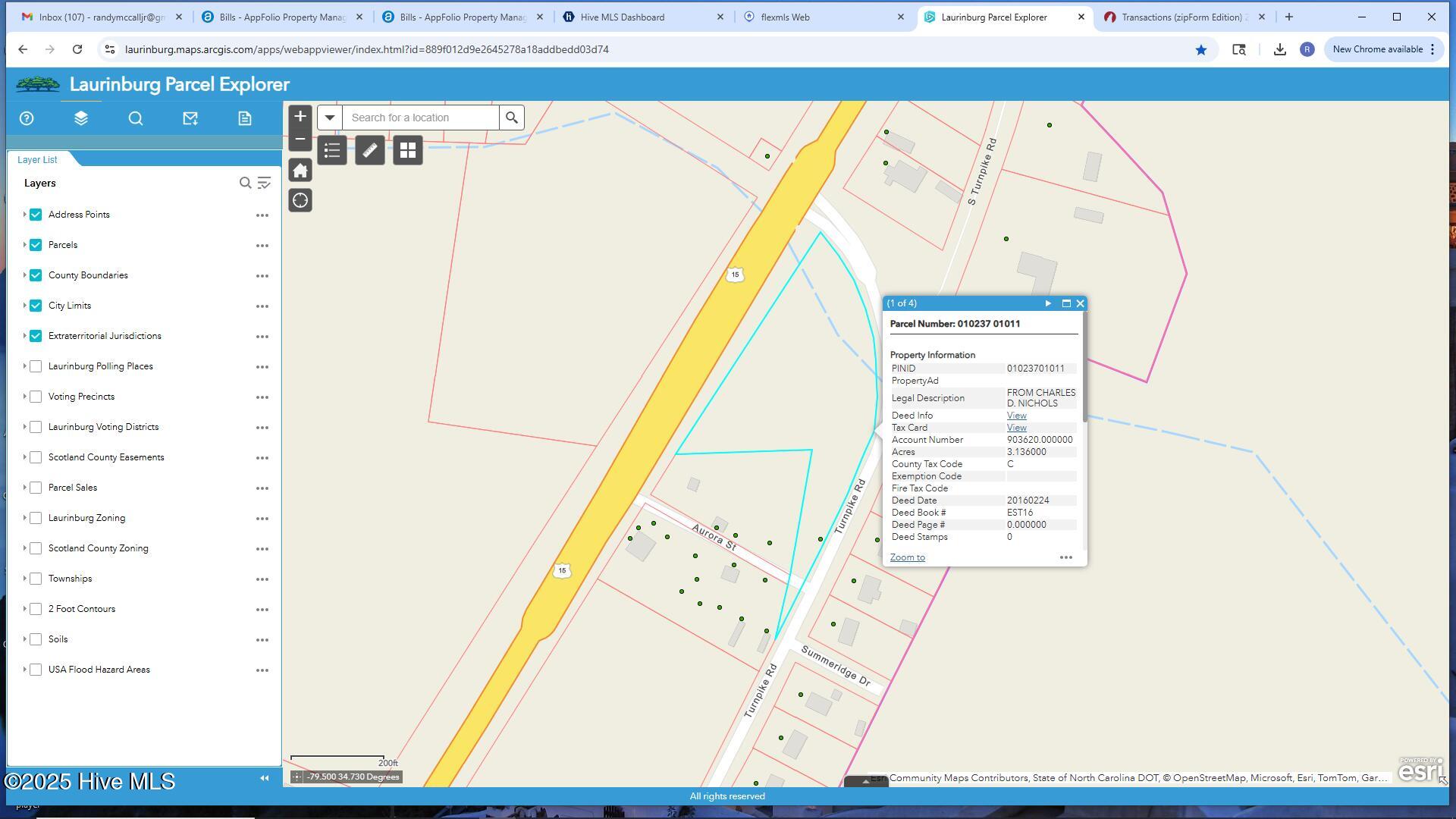Click the Deed Info View link
Image resolution: width=1456 pixels, height=819 pixels.
1016,416
